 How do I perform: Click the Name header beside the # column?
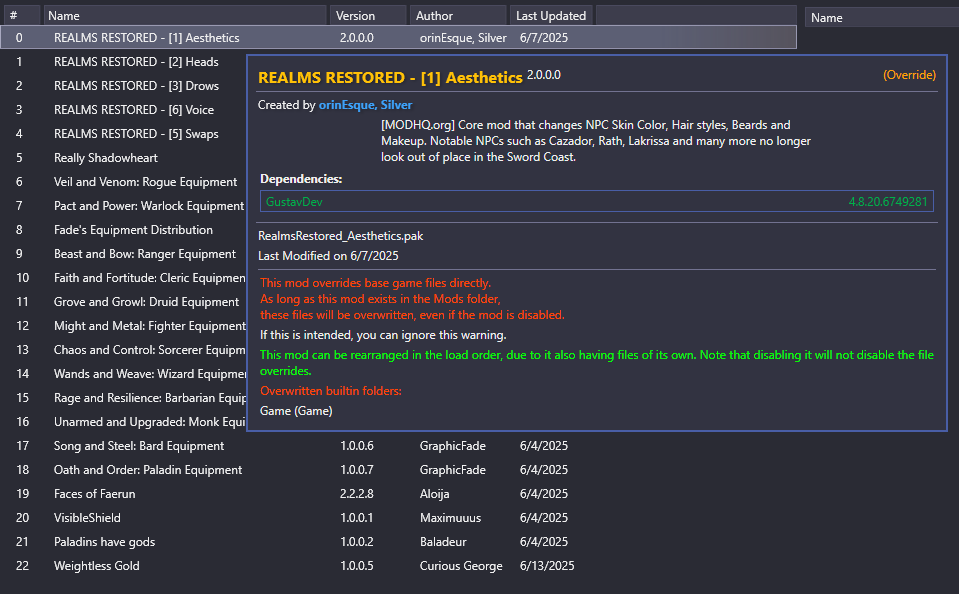click(x=185, y=15)
